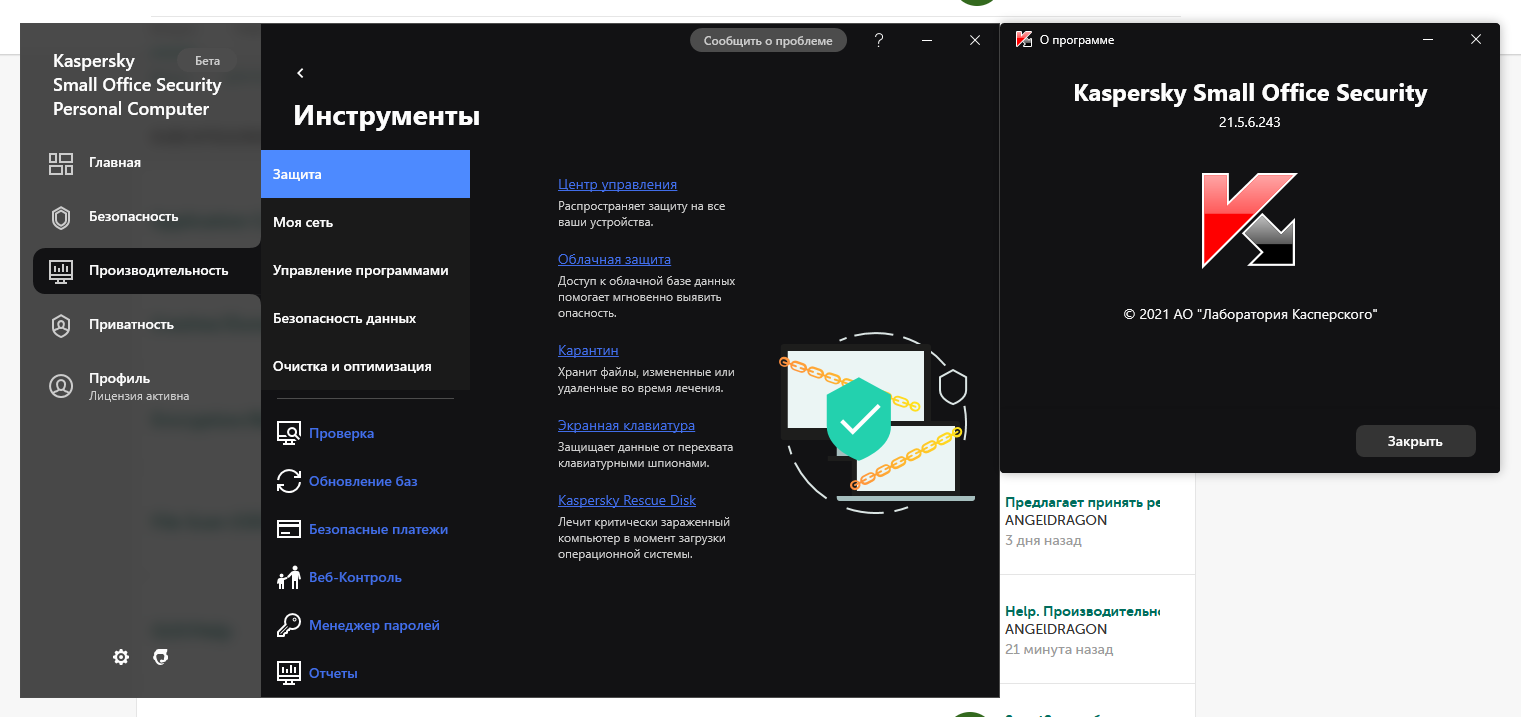
Task: Open the background post "Предлагает принять ре"
Action: [1082, 502]
